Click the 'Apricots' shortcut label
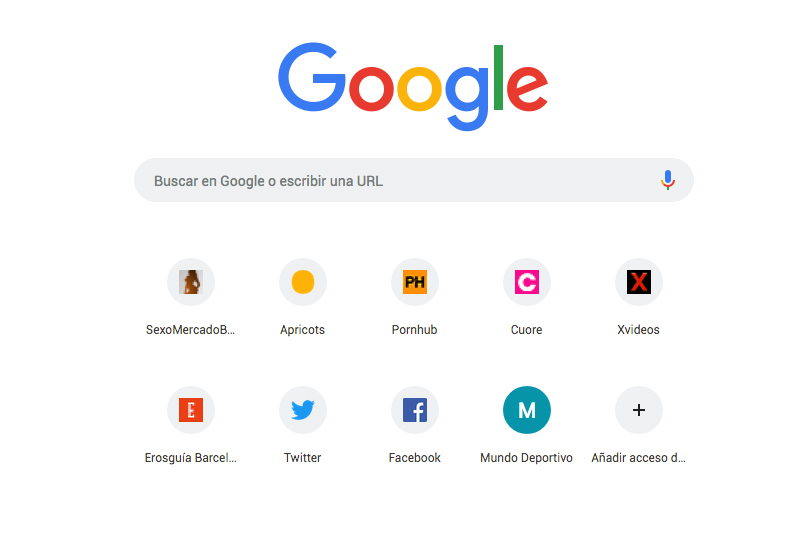This screenshot has height=546, width=801. point(302,330)
